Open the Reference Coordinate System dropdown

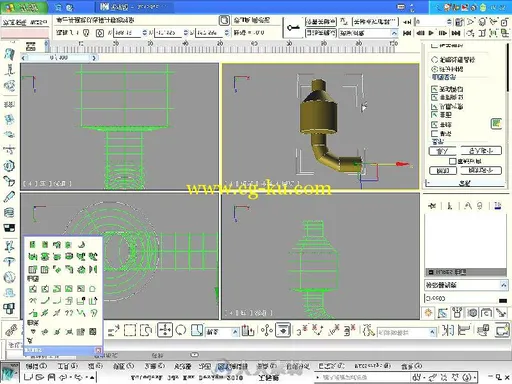222,332
